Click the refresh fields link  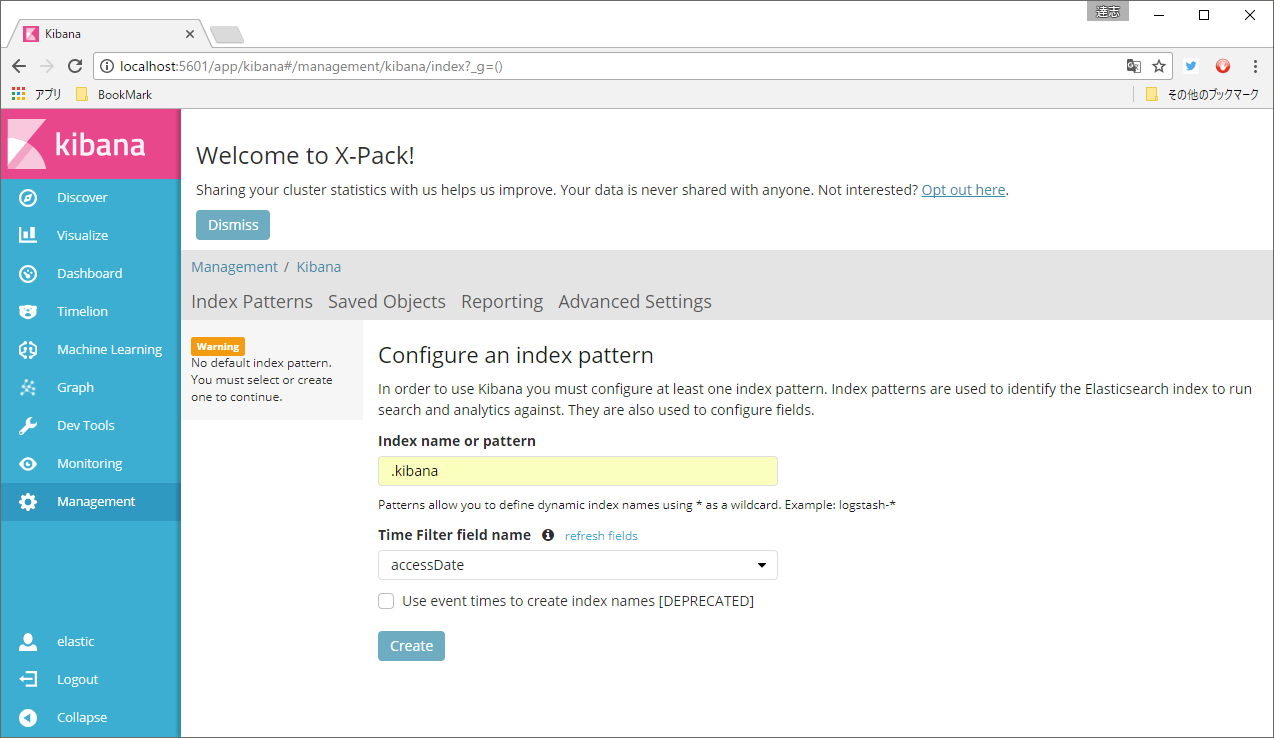pos(601,536)
